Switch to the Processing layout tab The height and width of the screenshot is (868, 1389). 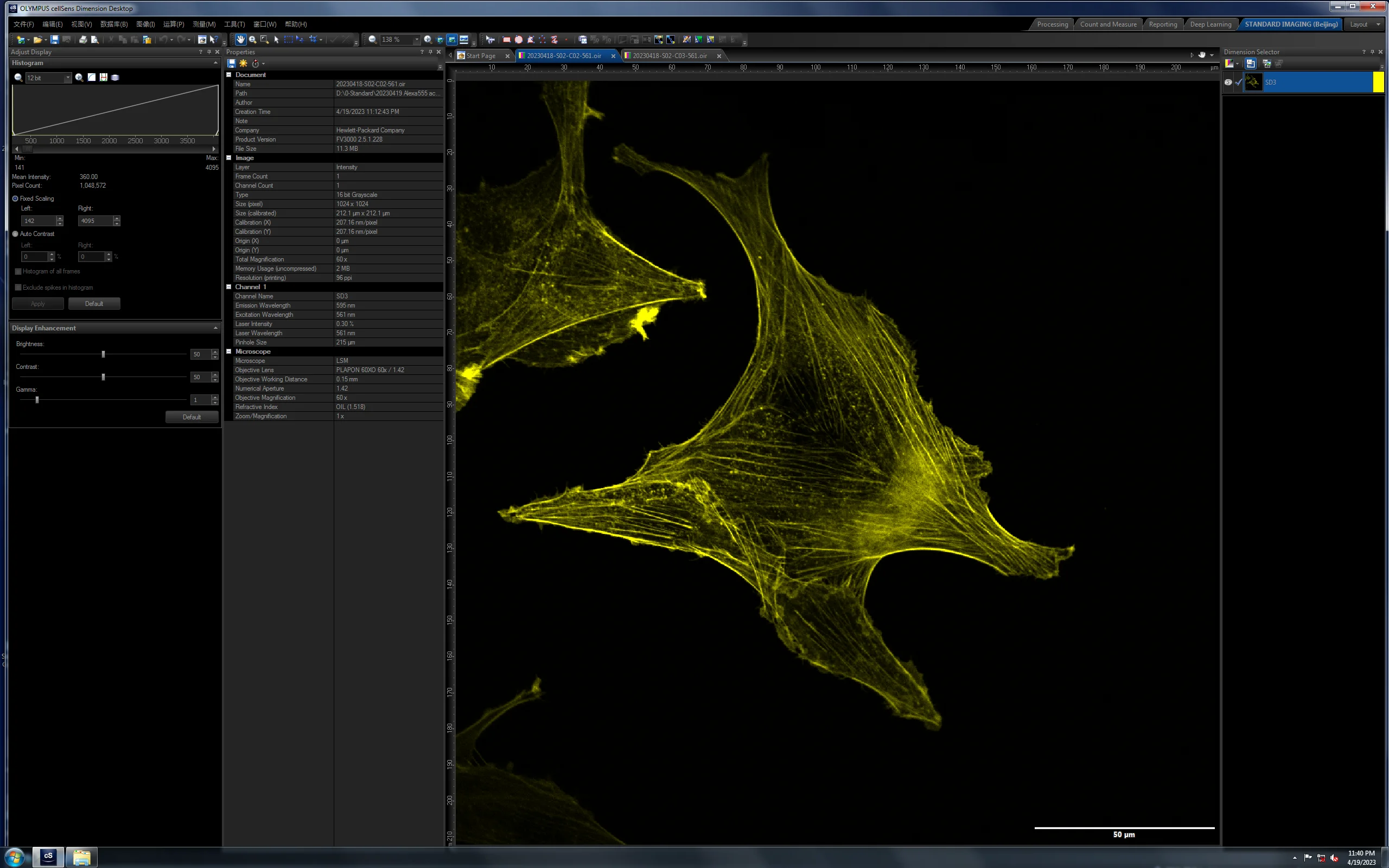click(x=1052, y=24)
